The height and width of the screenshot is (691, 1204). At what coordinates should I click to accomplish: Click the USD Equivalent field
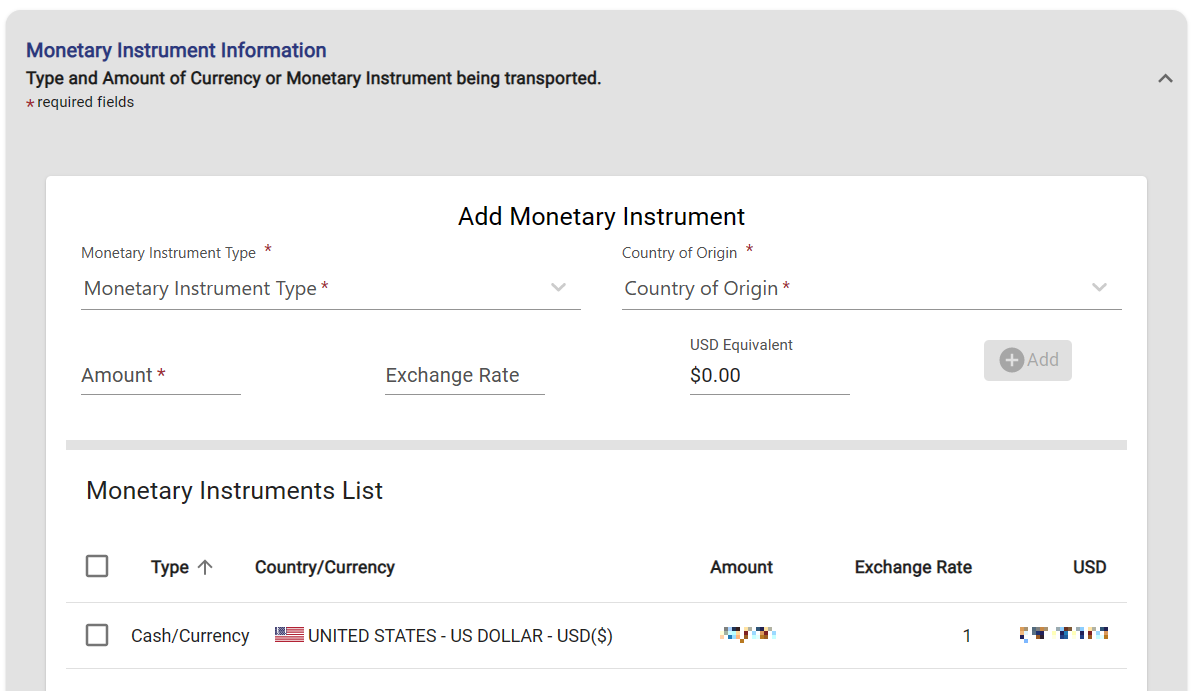click(x=768, y=376)
